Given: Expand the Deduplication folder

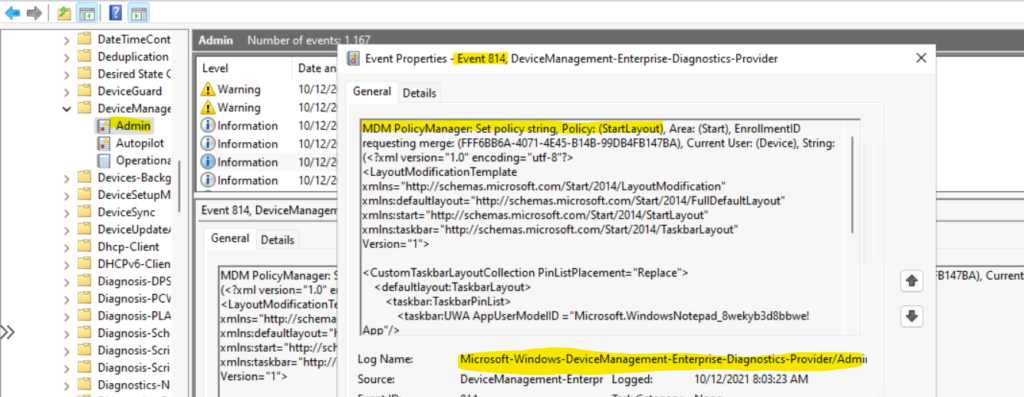Looking at the screenshot, I should [67, 57].
